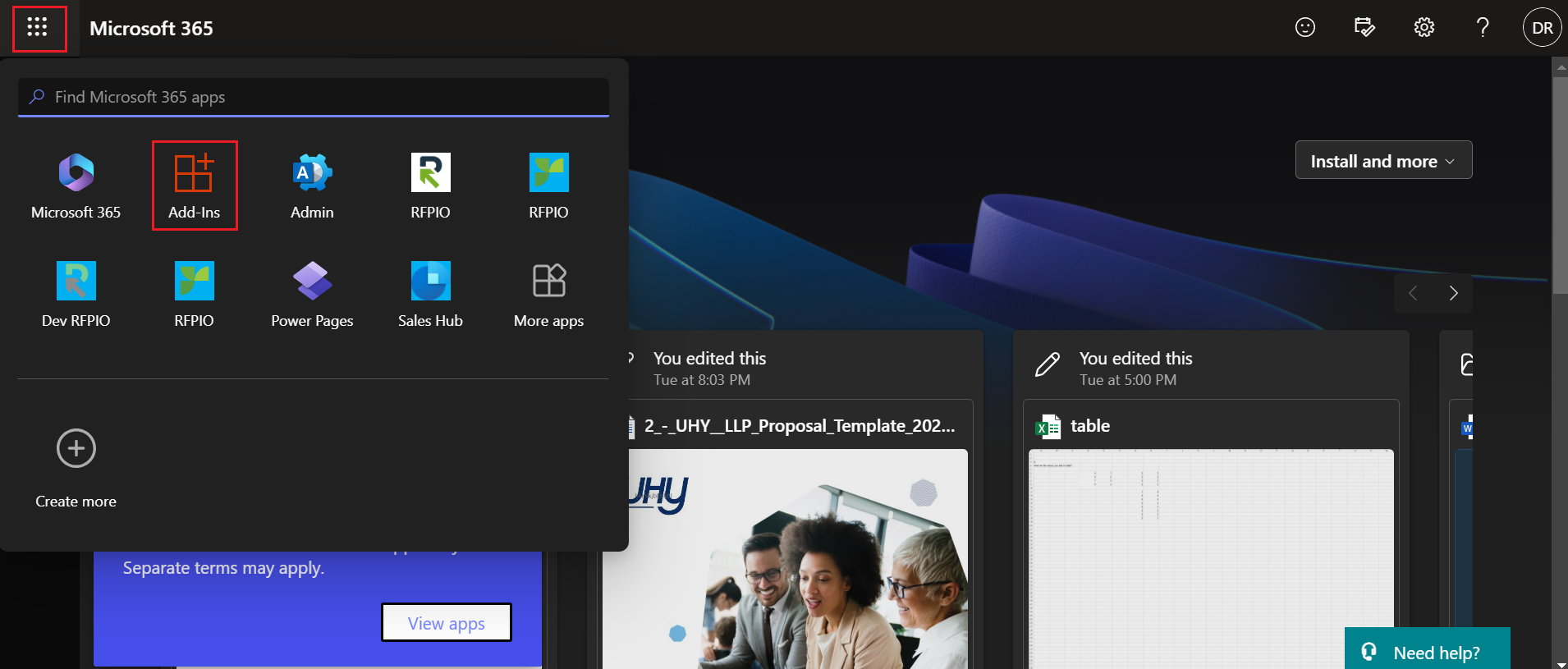This screenshot has height=669, width=1568.
Task: Open Microsoft 365 app in launcher
Action: point(76,186)
